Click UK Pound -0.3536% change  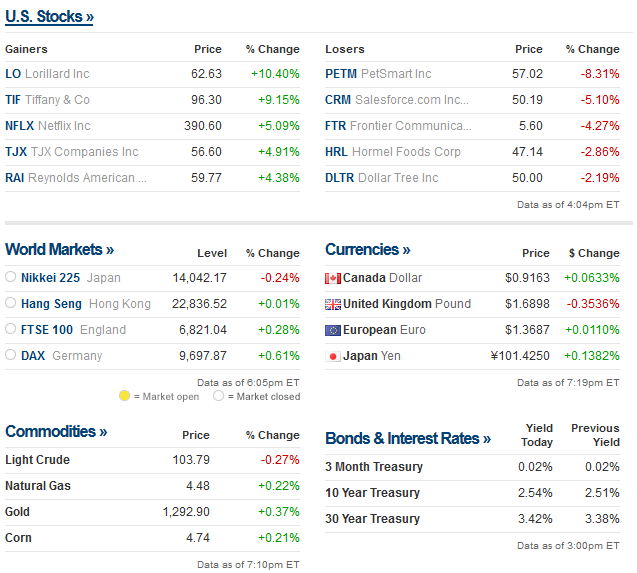click(593, 304)
